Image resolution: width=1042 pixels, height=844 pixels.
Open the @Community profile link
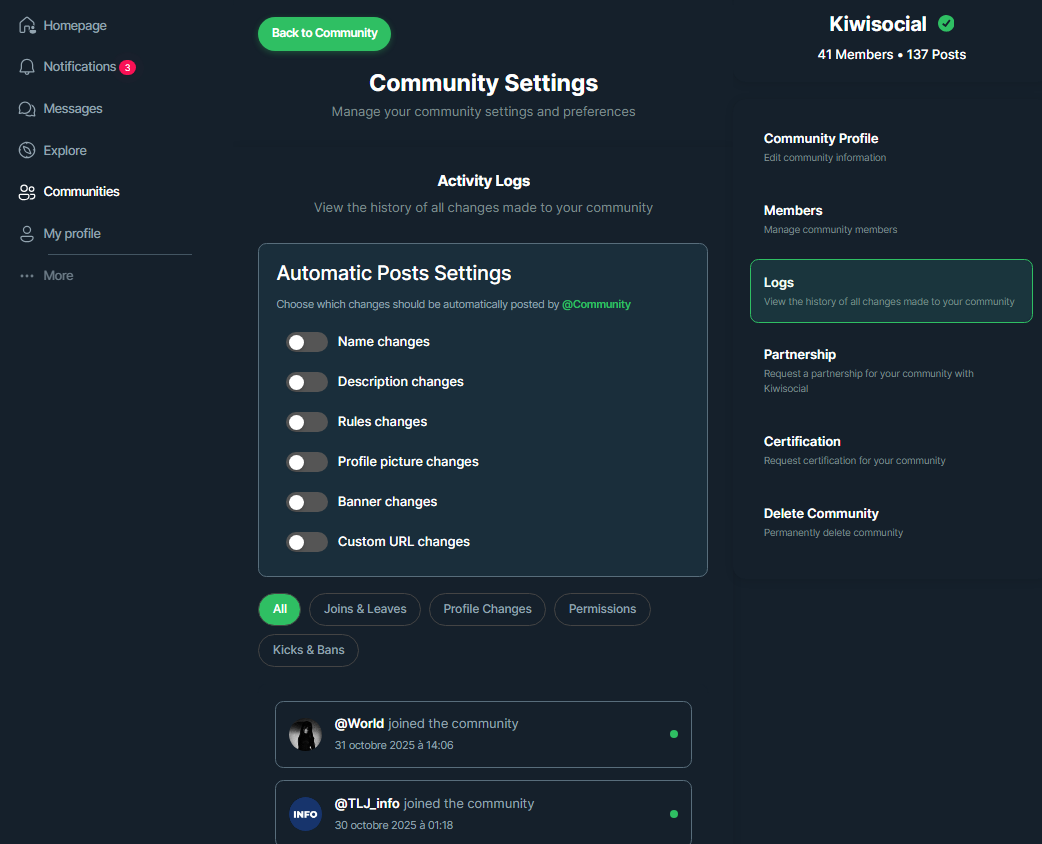[596, 304]
